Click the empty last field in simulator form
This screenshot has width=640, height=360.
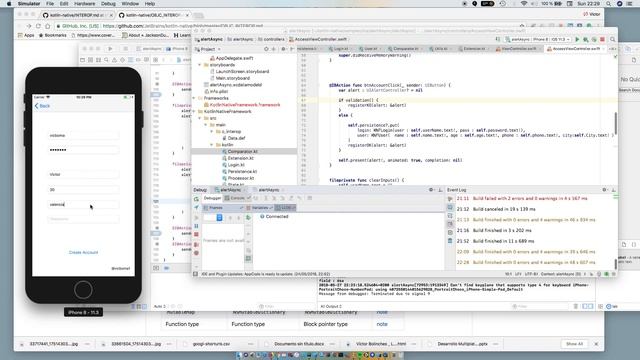(x=84, y=219)
